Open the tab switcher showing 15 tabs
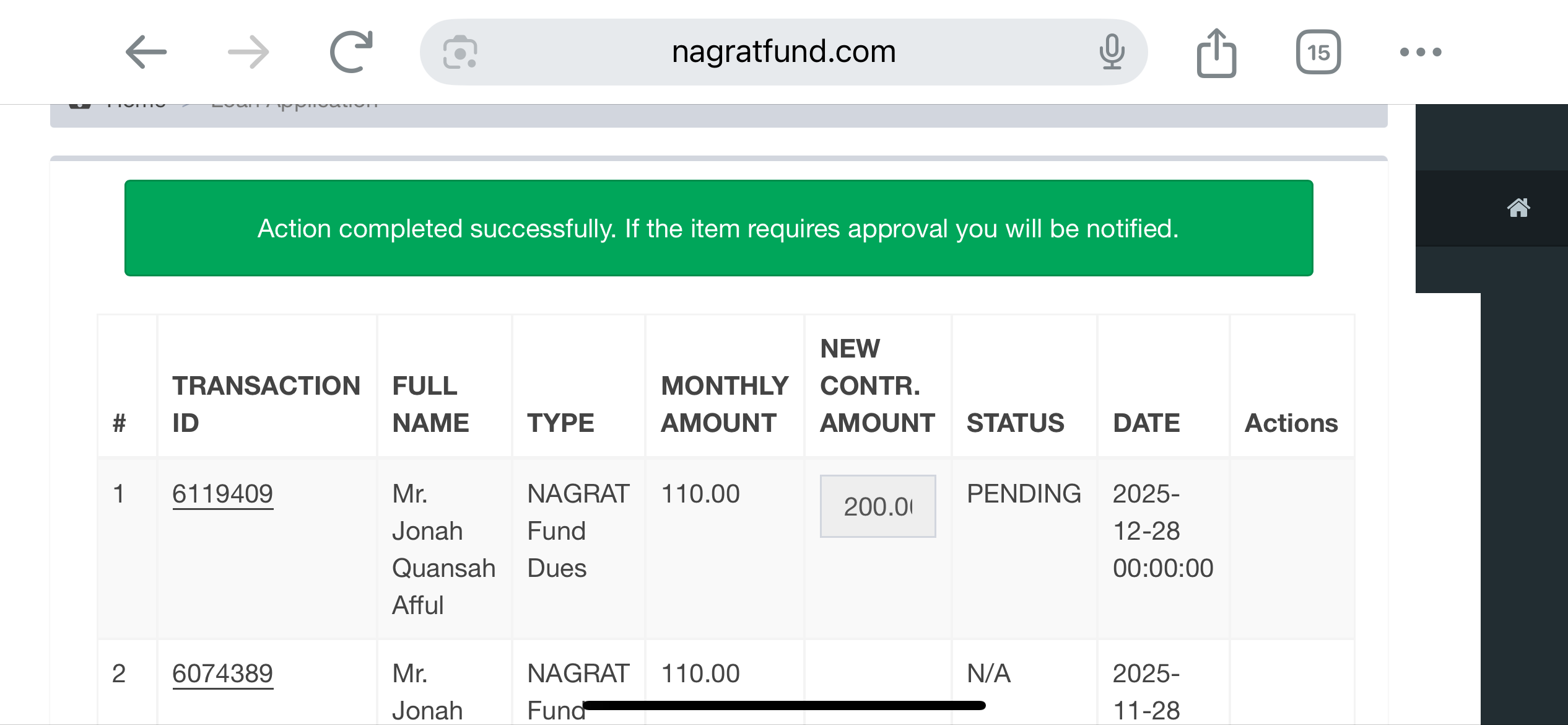This screenshot has height=725, width=1568. click(1318, 52)
